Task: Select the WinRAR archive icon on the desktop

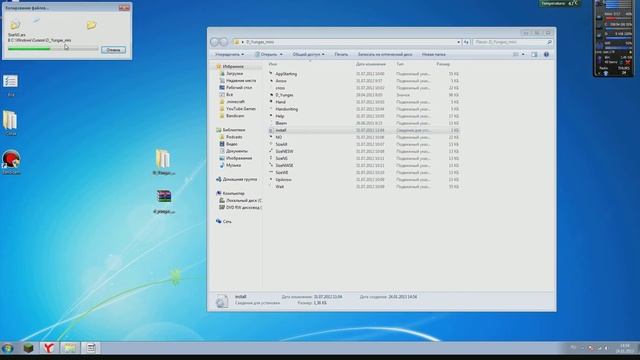Action: [164, 197]
